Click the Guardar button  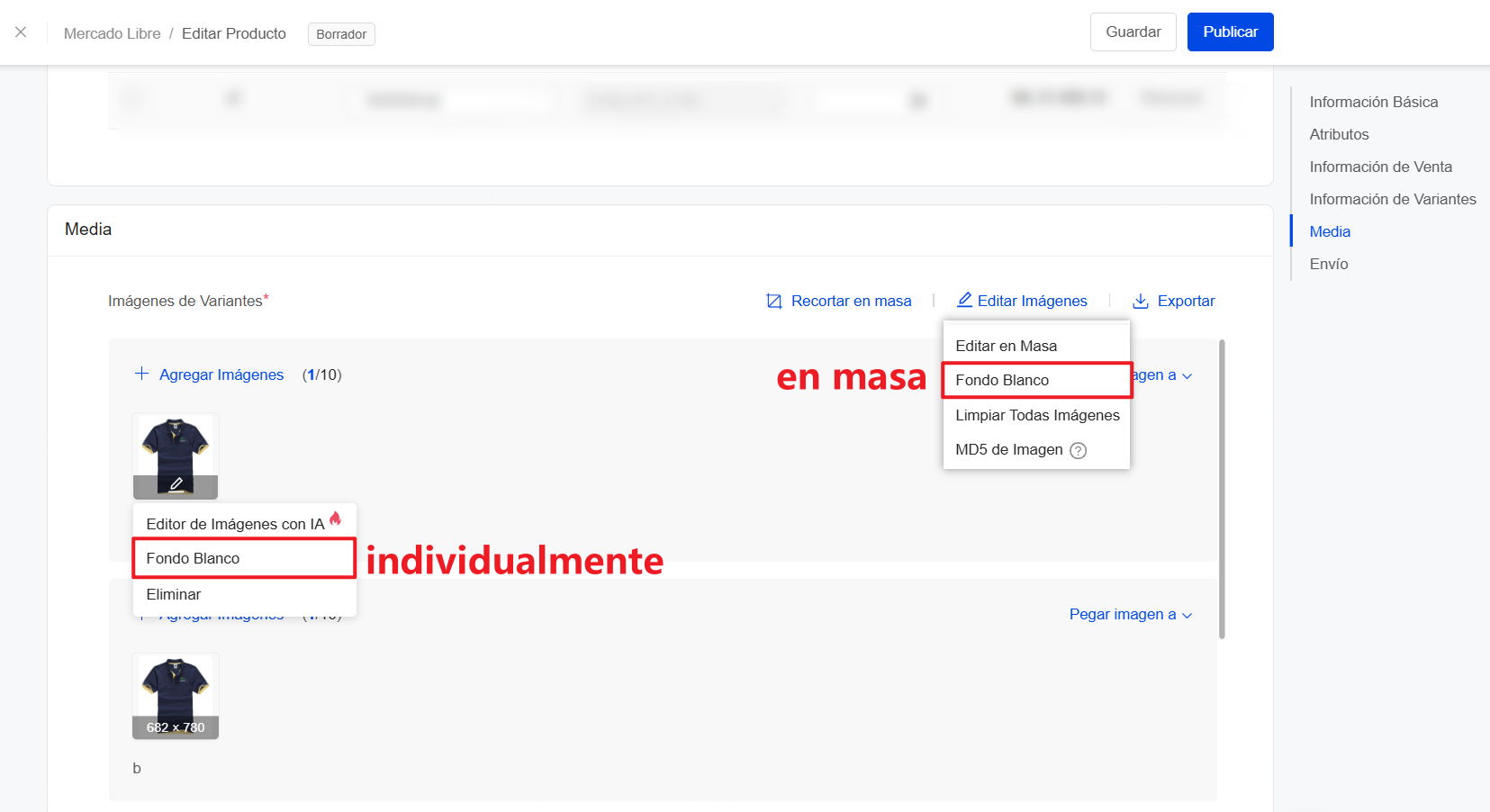click(1133, 32)
